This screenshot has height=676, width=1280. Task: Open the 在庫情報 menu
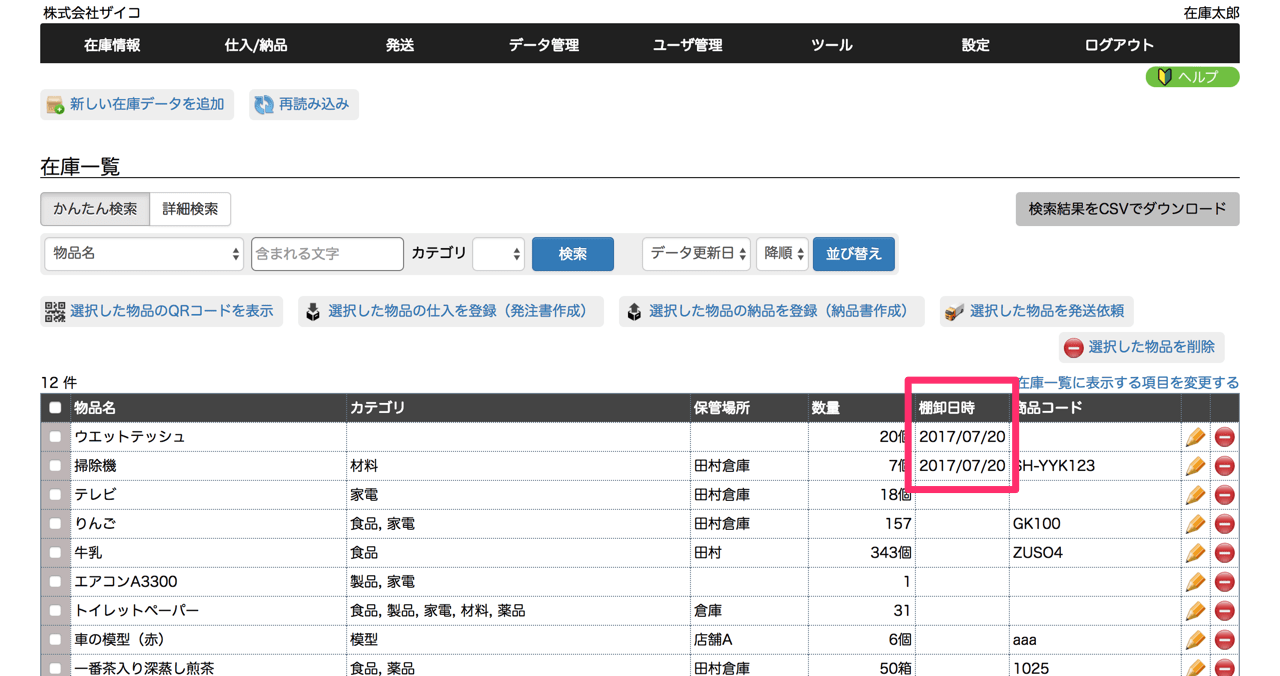(112, 45)
